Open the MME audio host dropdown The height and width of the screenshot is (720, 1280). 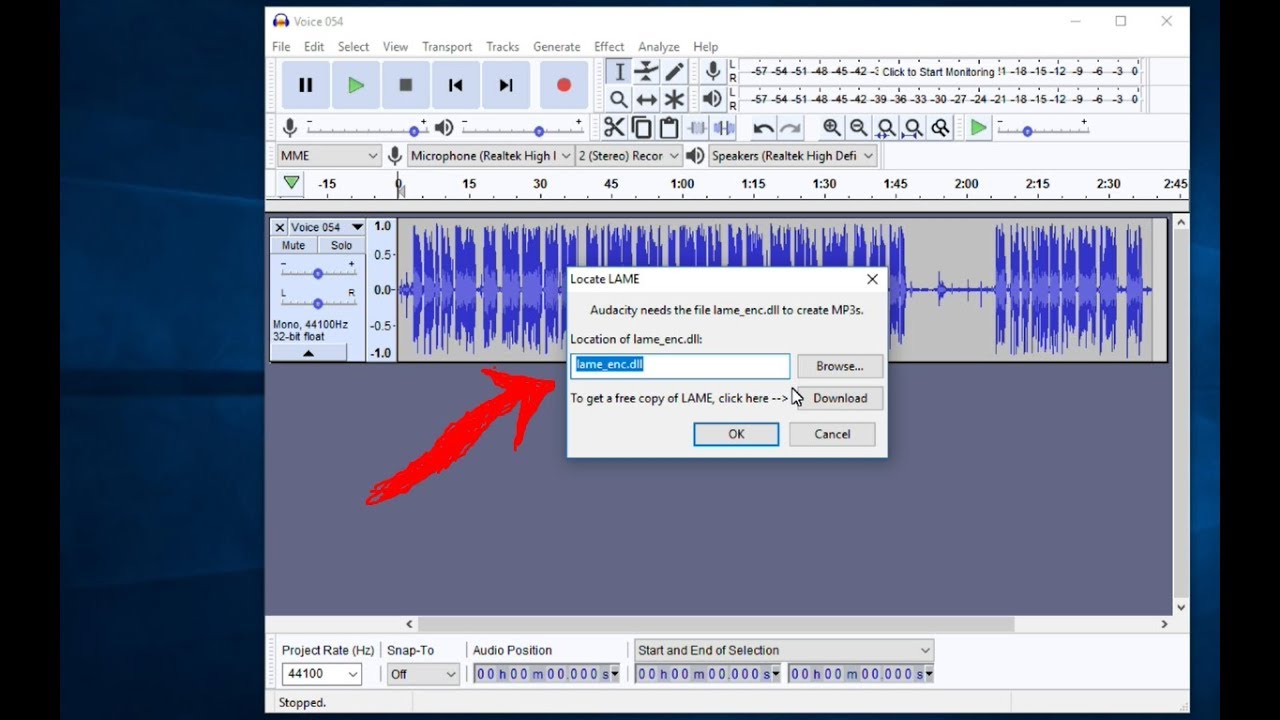329,156
